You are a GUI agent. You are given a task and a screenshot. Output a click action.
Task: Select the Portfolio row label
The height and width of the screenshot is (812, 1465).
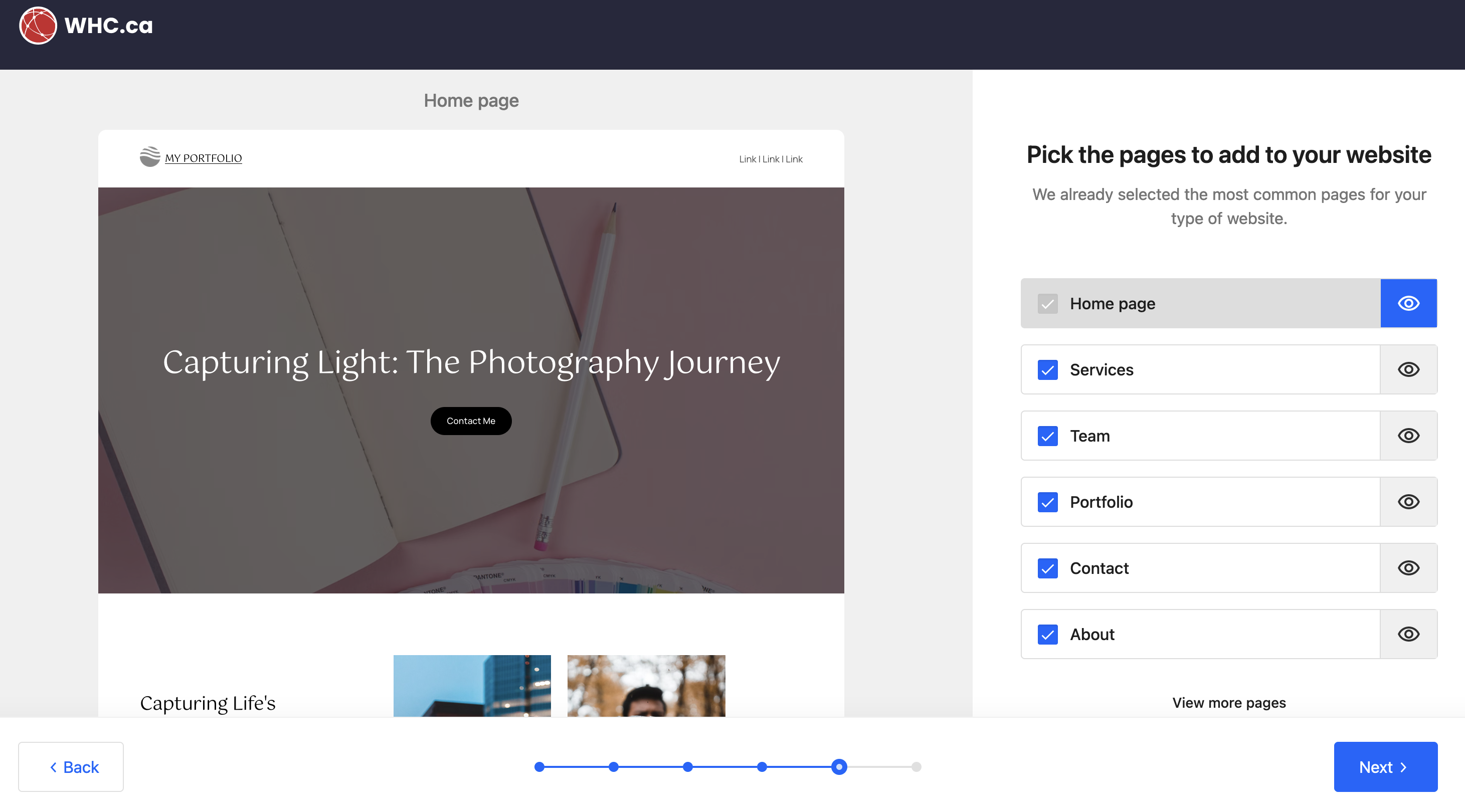pos(1101,503)
